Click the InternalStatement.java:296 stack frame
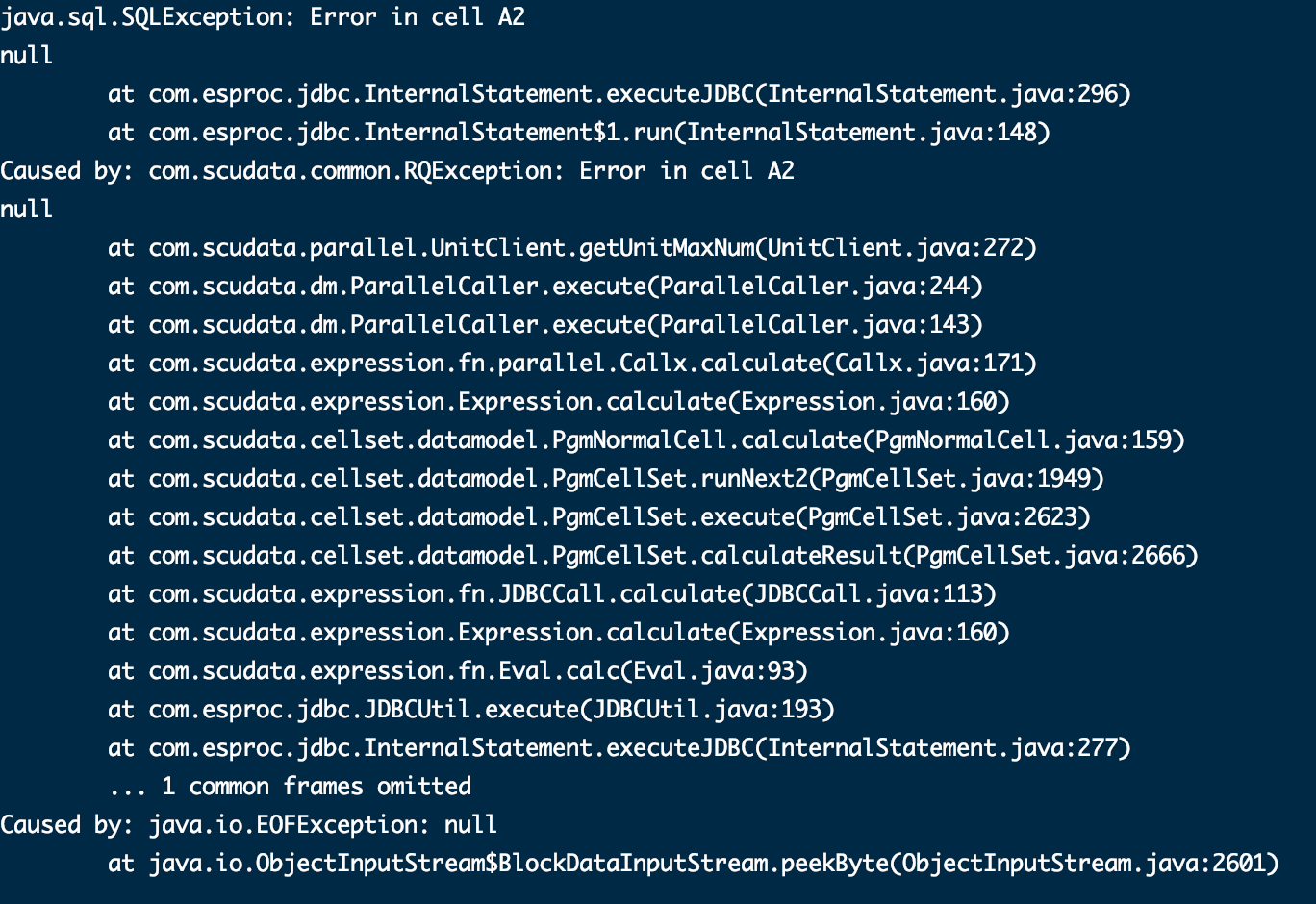Screen dimensions: 1316x904 click(x=619, y=94)
